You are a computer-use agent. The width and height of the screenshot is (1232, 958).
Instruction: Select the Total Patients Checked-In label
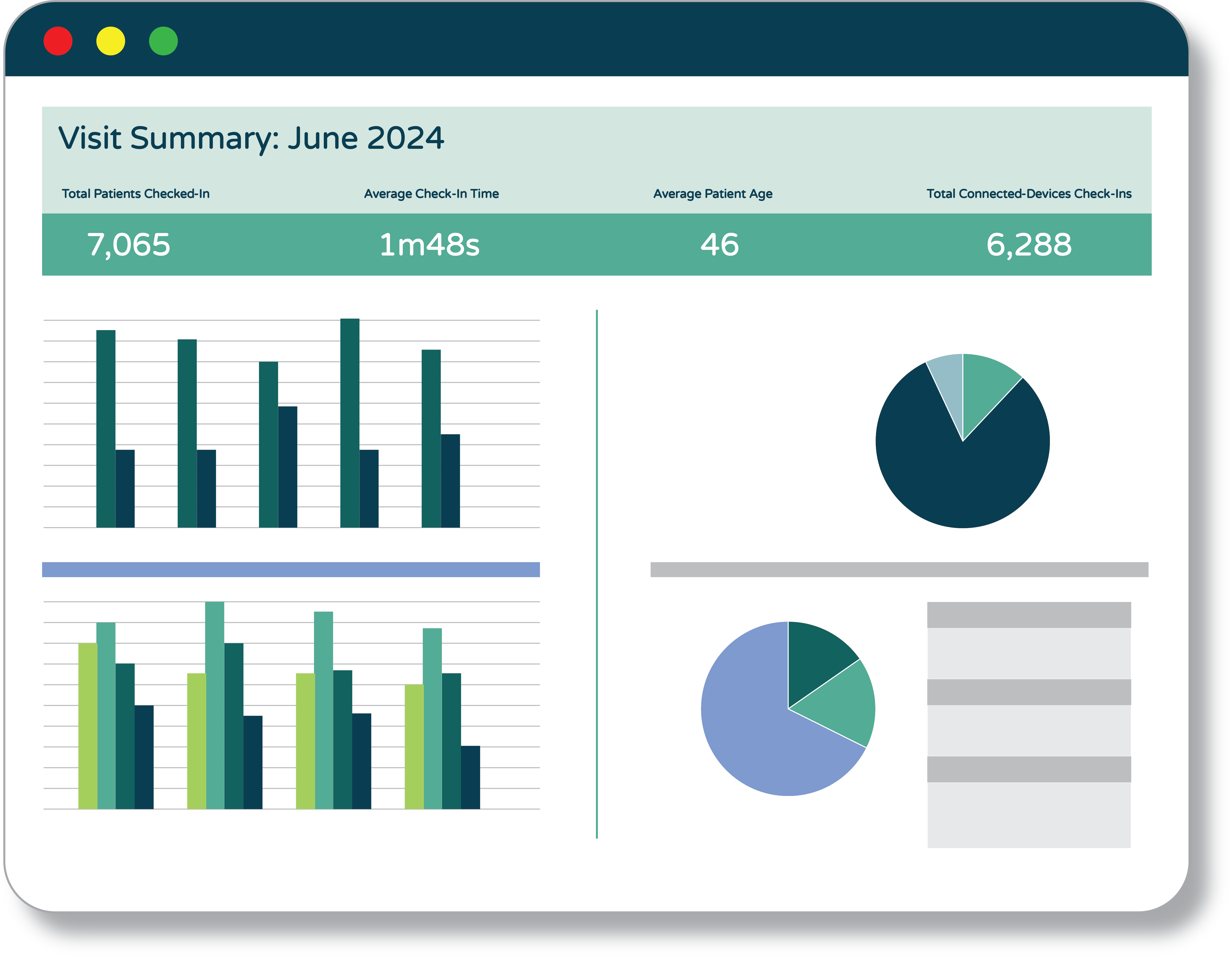click(135, 194)
